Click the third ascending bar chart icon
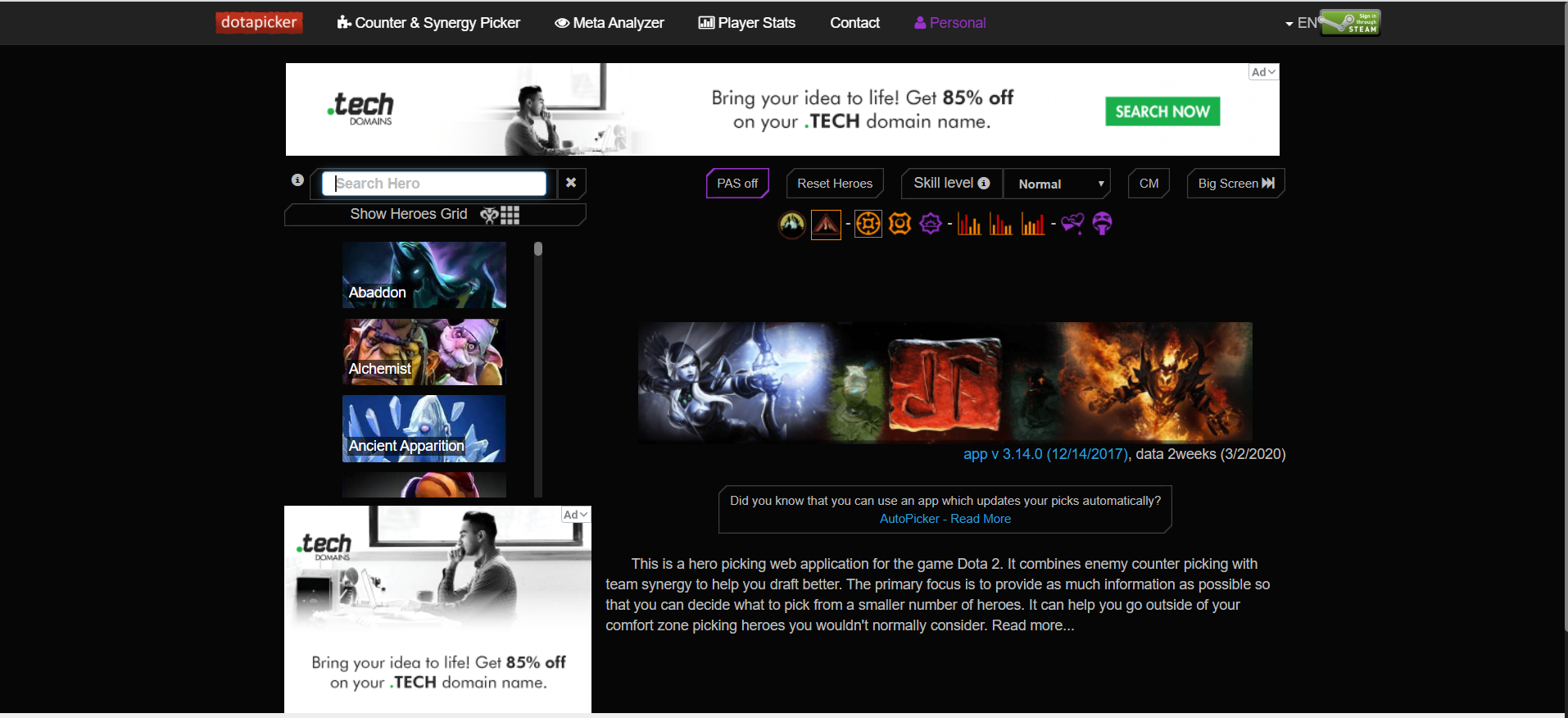 point(1032,224)
